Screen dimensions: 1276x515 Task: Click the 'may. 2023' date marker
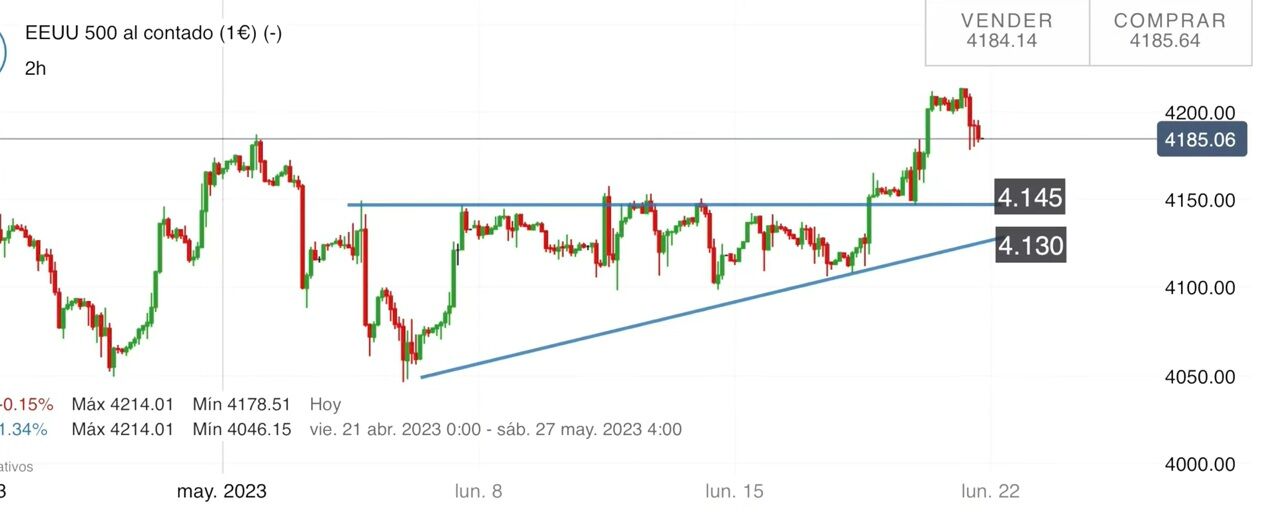click(222, 491)
